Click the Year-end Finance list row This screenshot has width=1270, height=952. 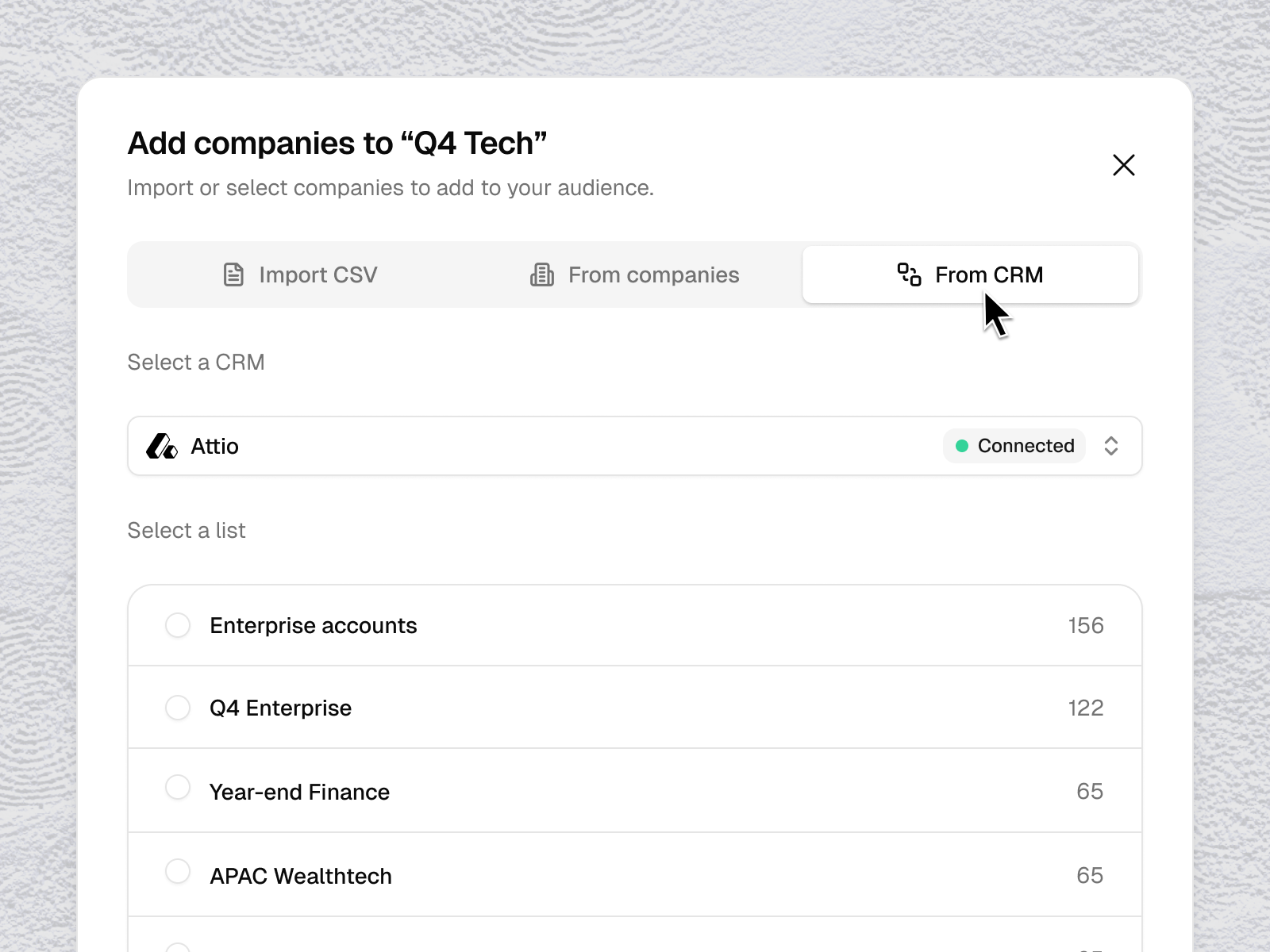pos(635,791)
